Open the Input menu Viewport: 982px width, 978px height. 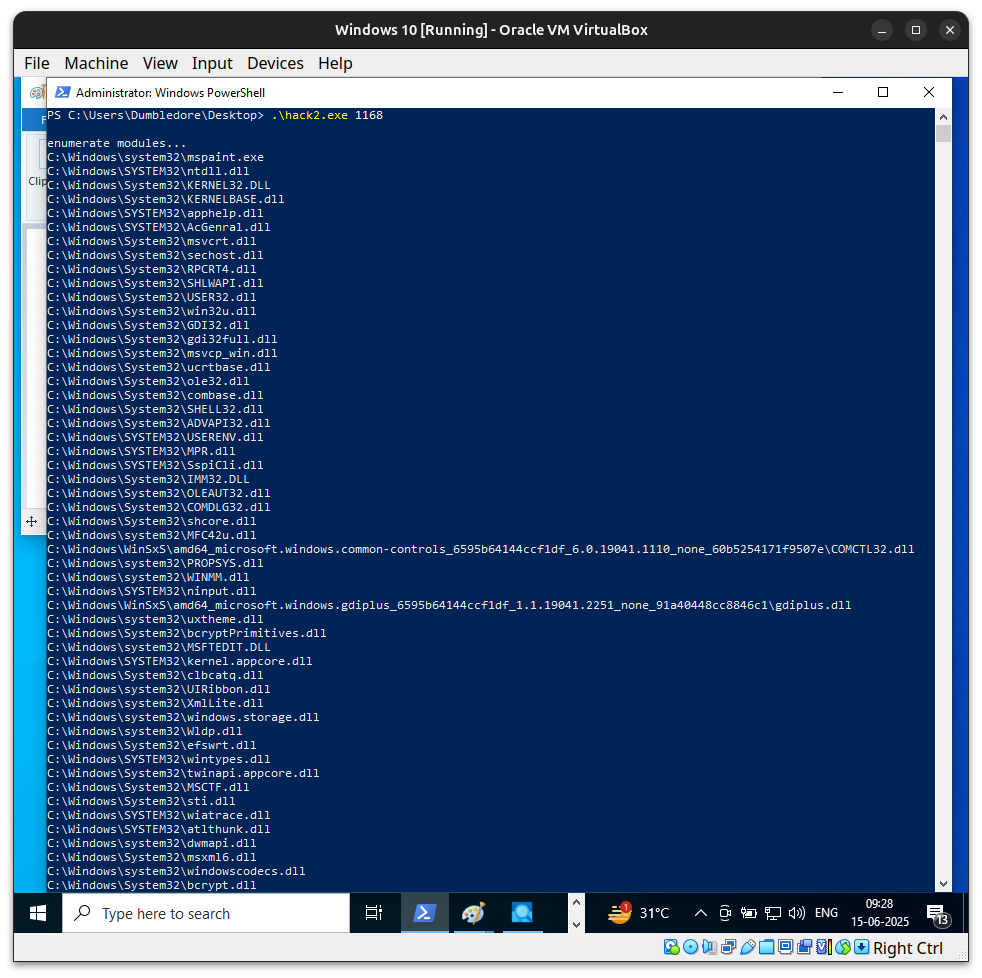tap(212, 63)
